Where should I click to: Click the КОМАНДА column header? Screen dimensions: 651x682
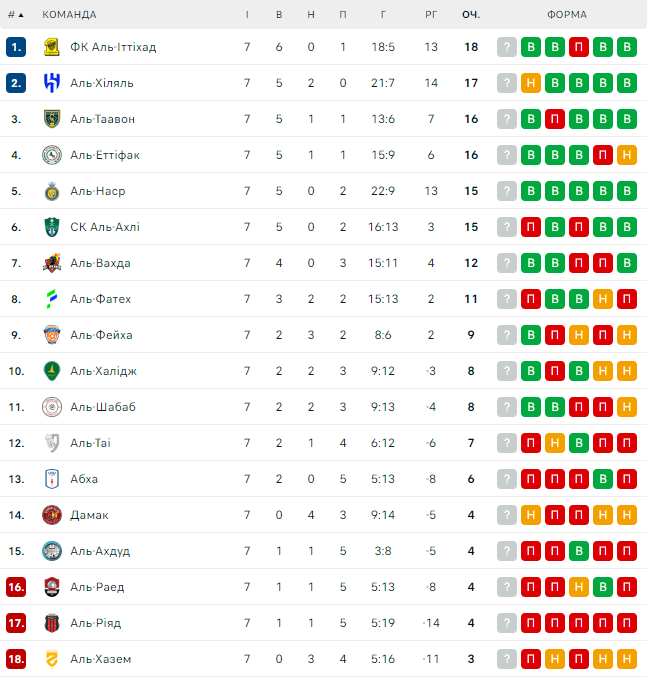pos(69,15)
